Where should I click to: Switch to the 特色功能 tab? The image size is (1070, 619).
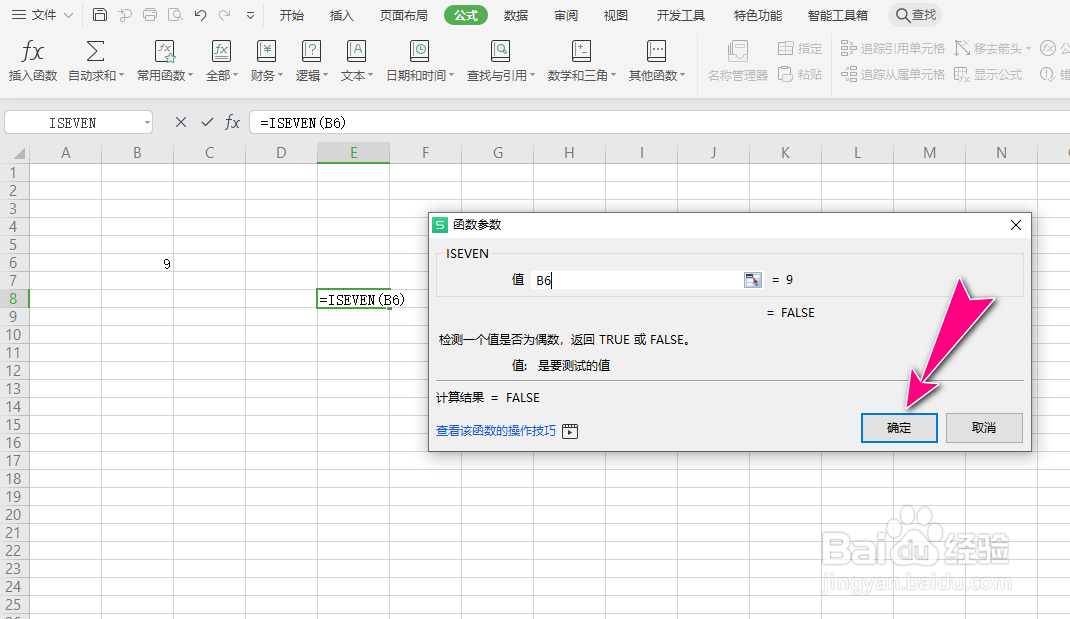(x=757, y=15)
